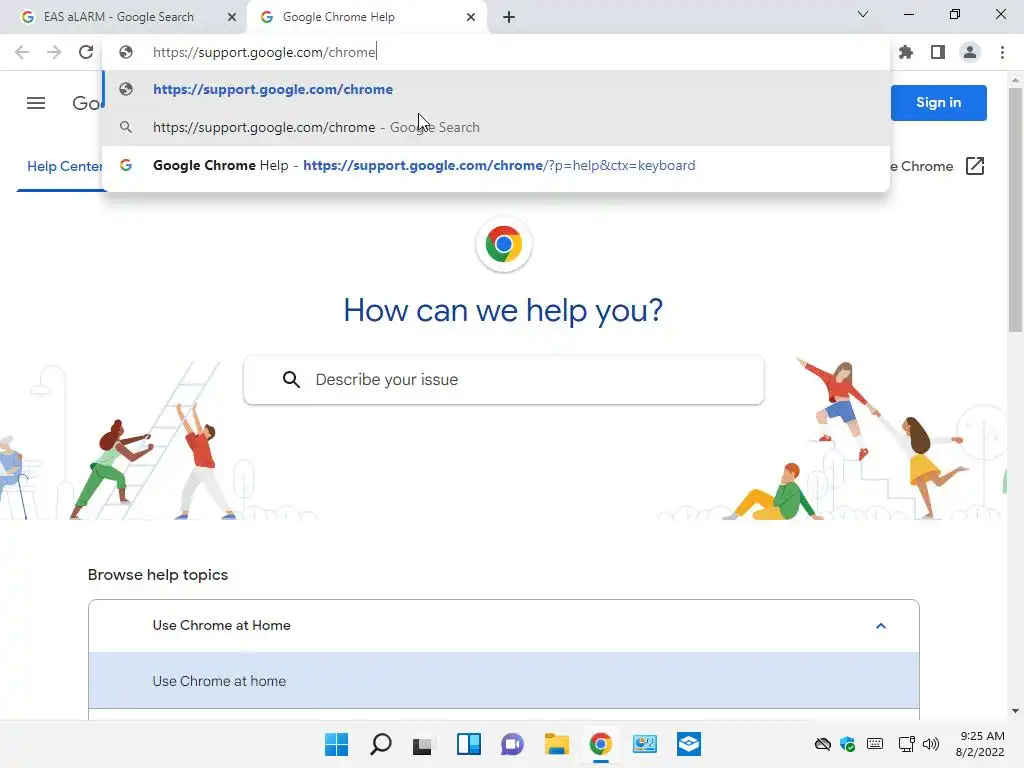The height and width of the screenshot is (768, 1024).
Task: Launch Teams Chat from taskbar
Action: (x=513, y=744)
